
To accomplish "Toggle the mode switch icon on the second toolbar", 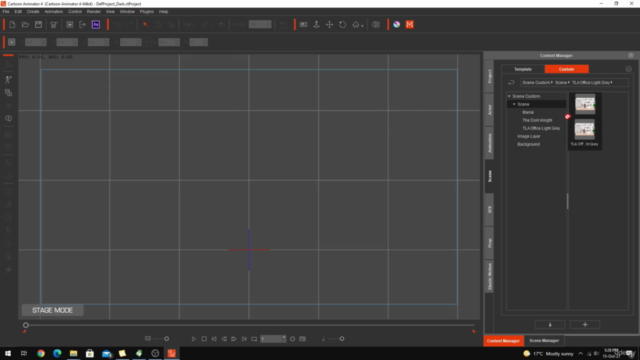I will click(x=11, y=42).
